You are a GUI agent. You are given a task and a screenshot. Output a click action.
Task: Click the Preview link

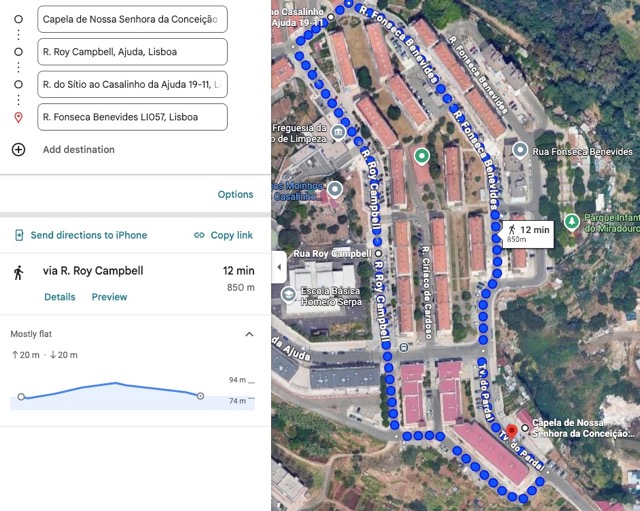109,297
